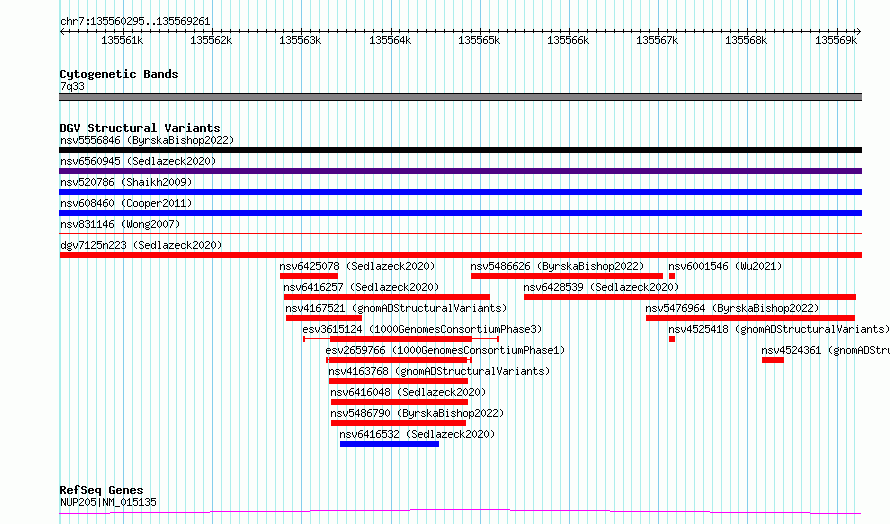
Task: Click the nsv608460 (Cooper2011) label
Action: pyautogui.click(x=126, y=203)
